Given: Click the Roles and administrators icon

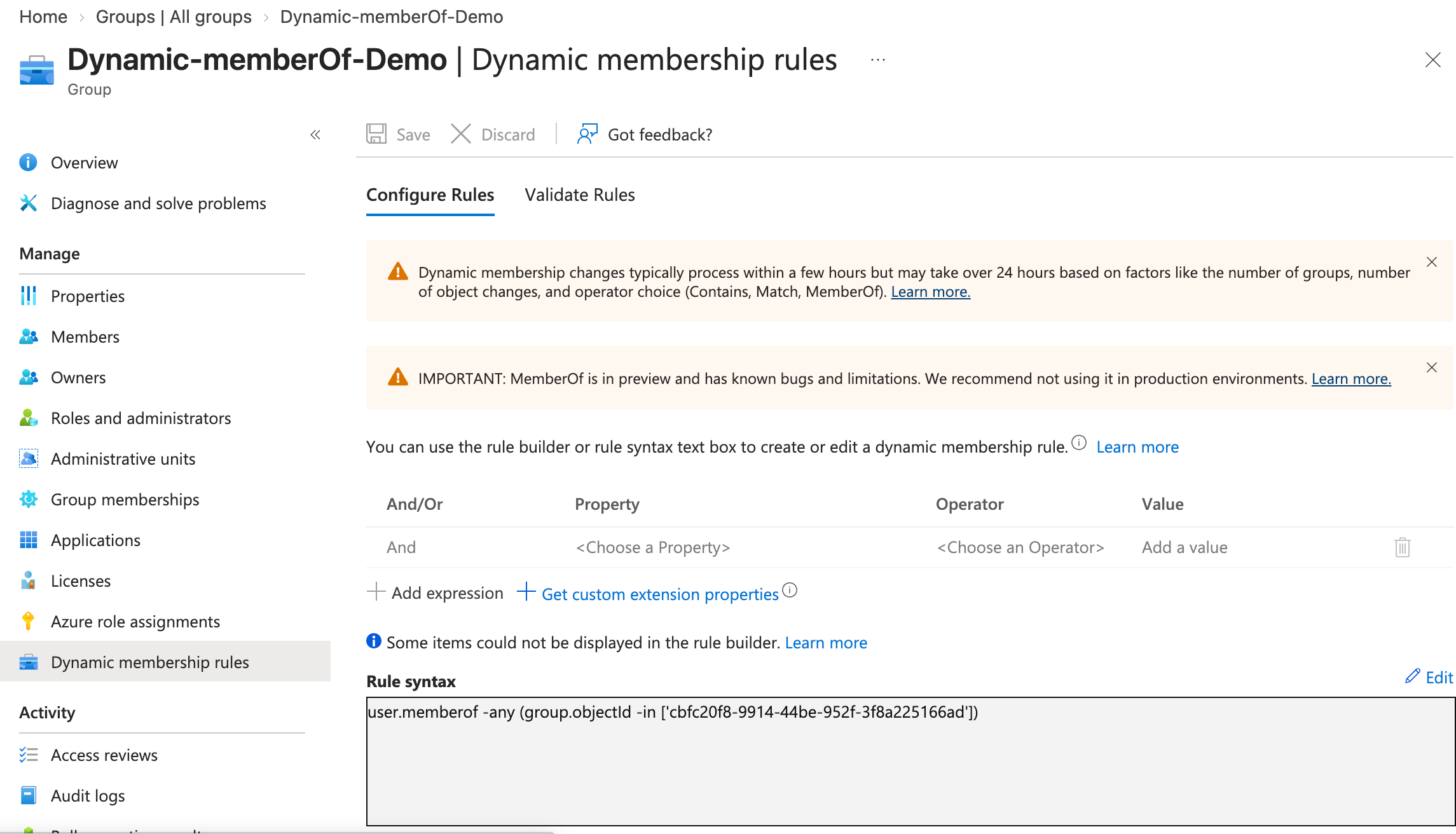Looking at the screenshot, I should coord(28,418).
